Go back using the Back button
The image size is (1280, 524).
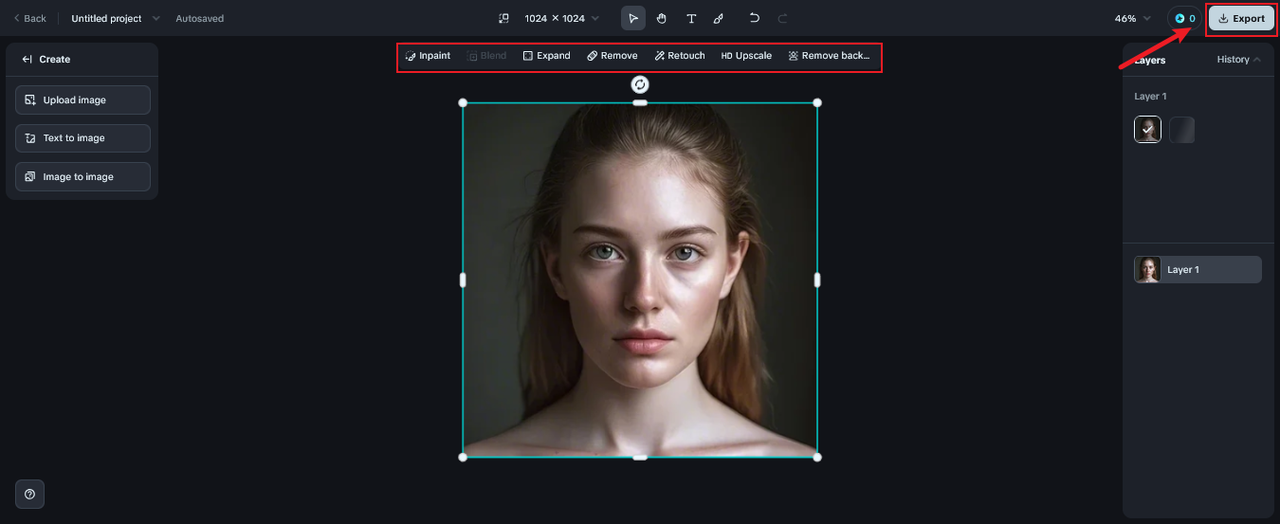tap(30, 18)
